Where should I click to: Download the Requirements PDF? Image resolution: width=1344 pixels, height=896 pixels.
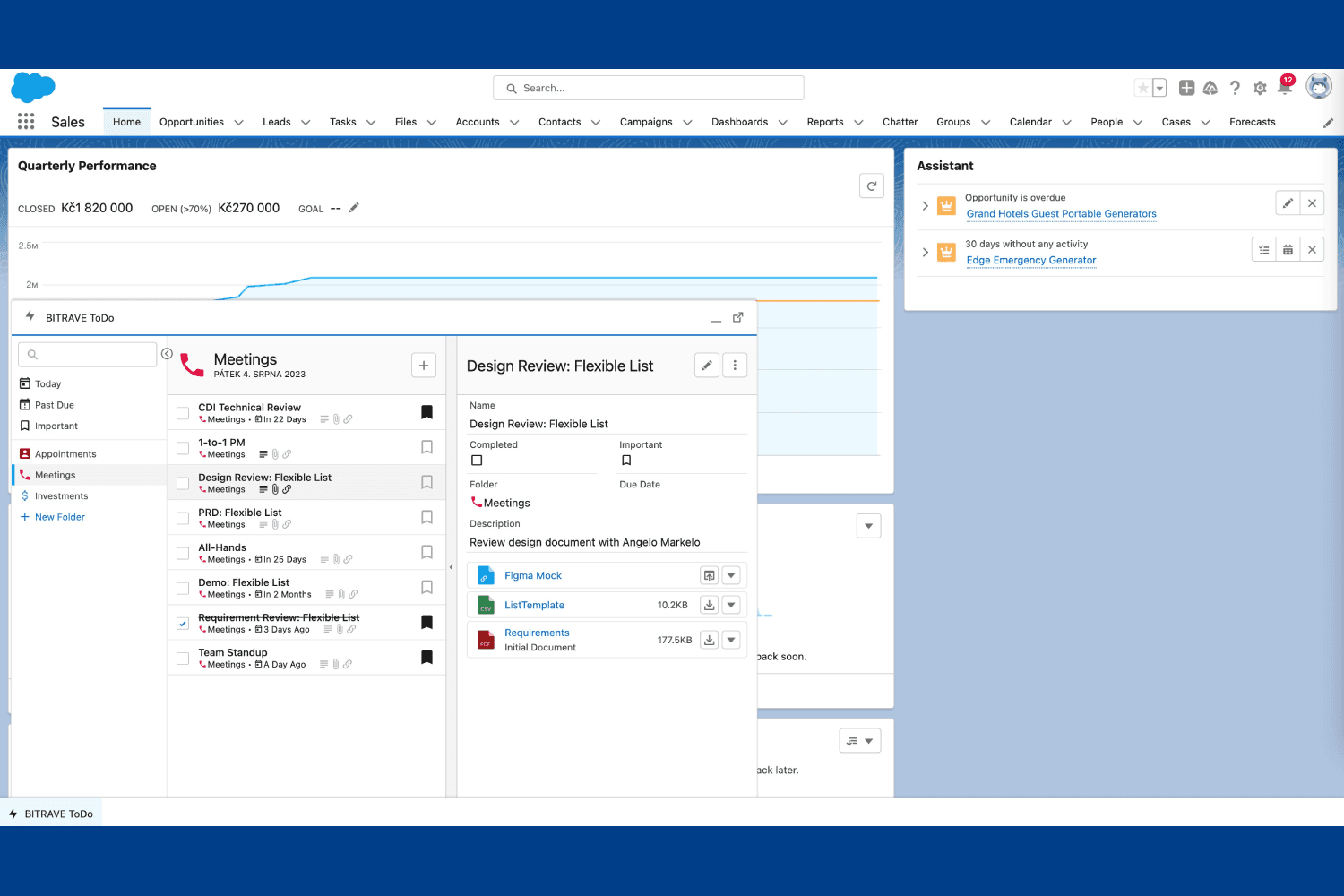point(709,640)
